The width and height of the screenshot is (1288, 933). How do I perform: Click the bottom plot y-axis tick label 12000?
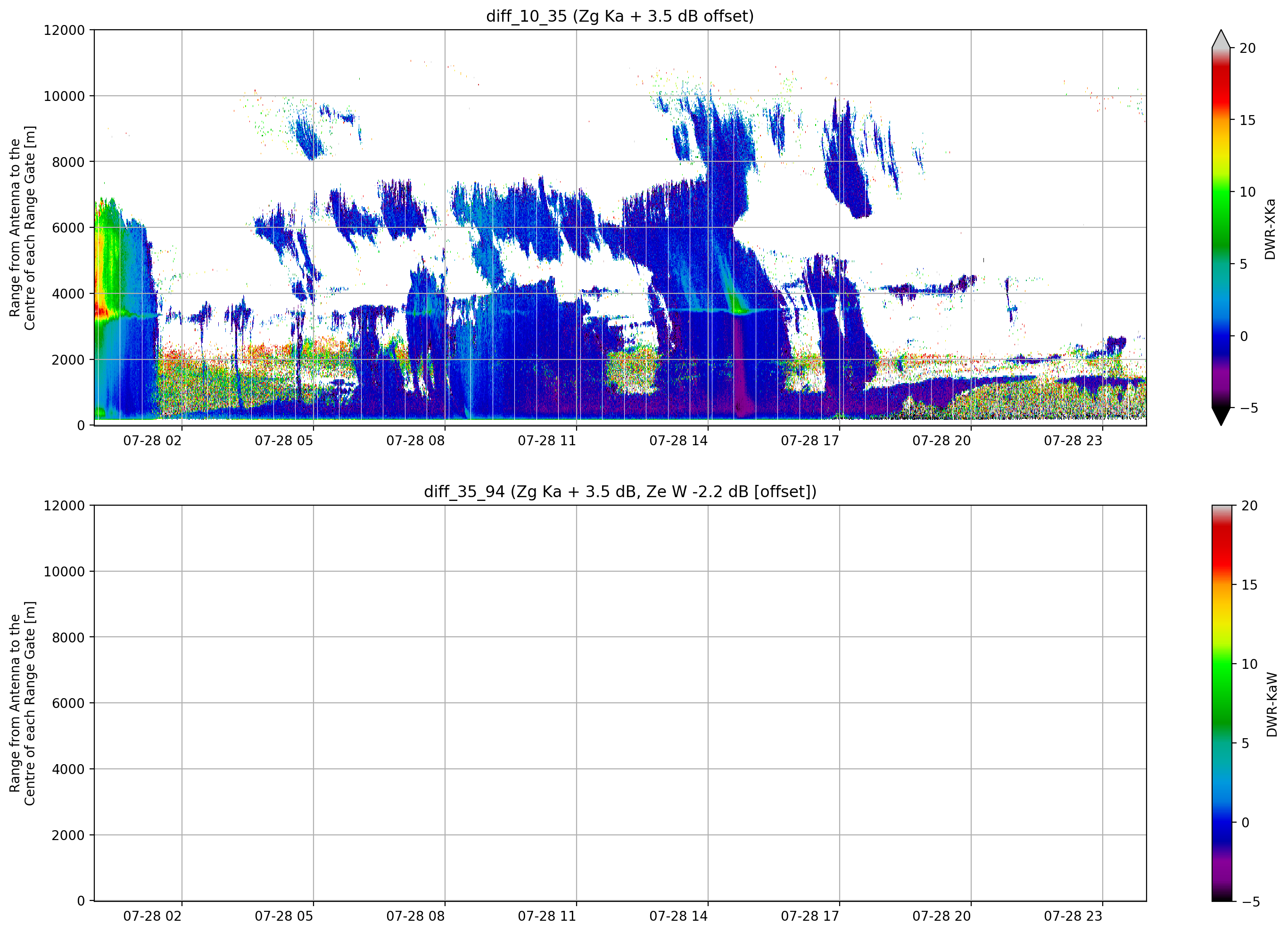(x=64, y=506)
